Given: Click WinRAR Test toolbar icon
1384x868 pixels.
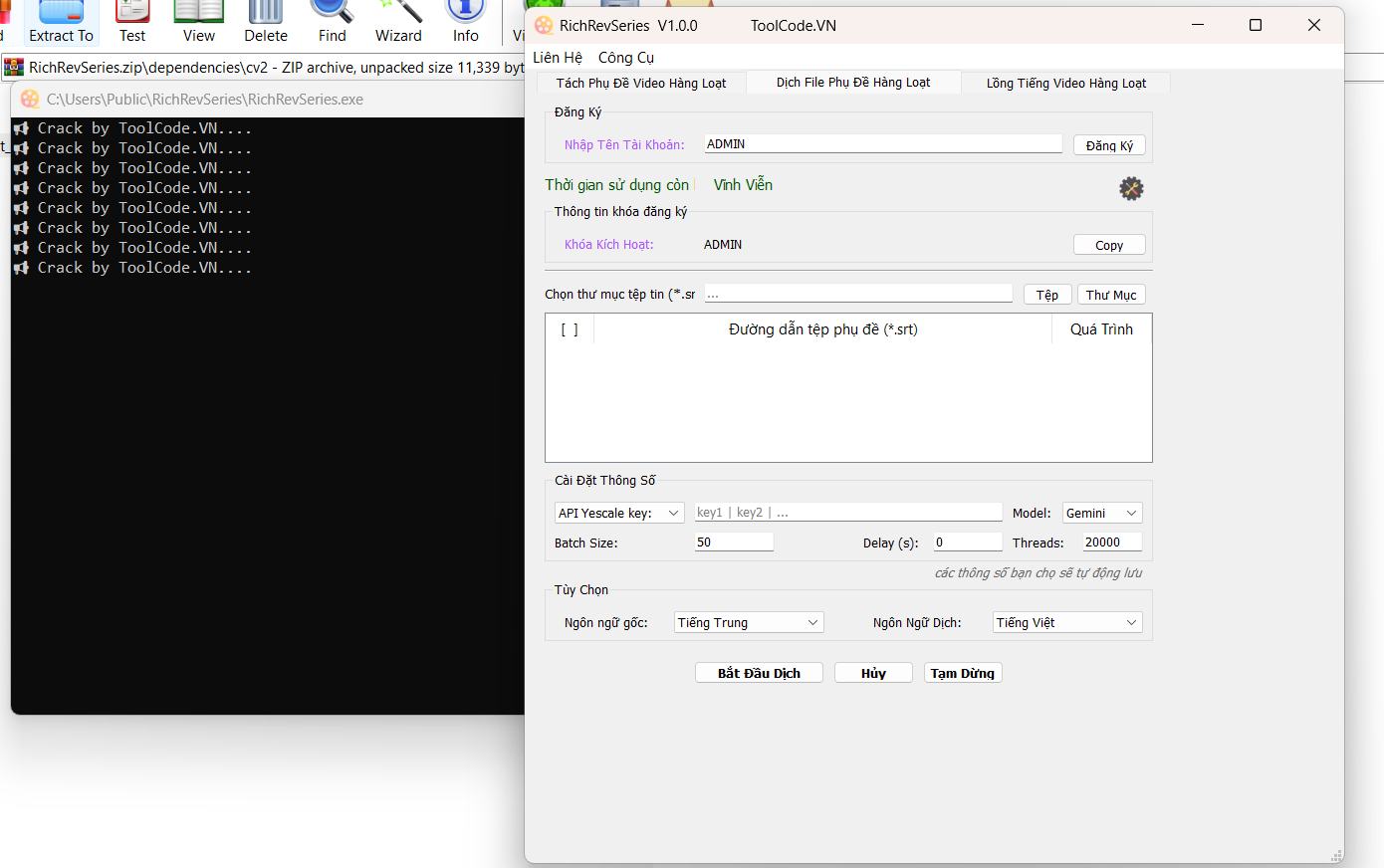Looking at the screenshot, I should click(x=132, y=23).
